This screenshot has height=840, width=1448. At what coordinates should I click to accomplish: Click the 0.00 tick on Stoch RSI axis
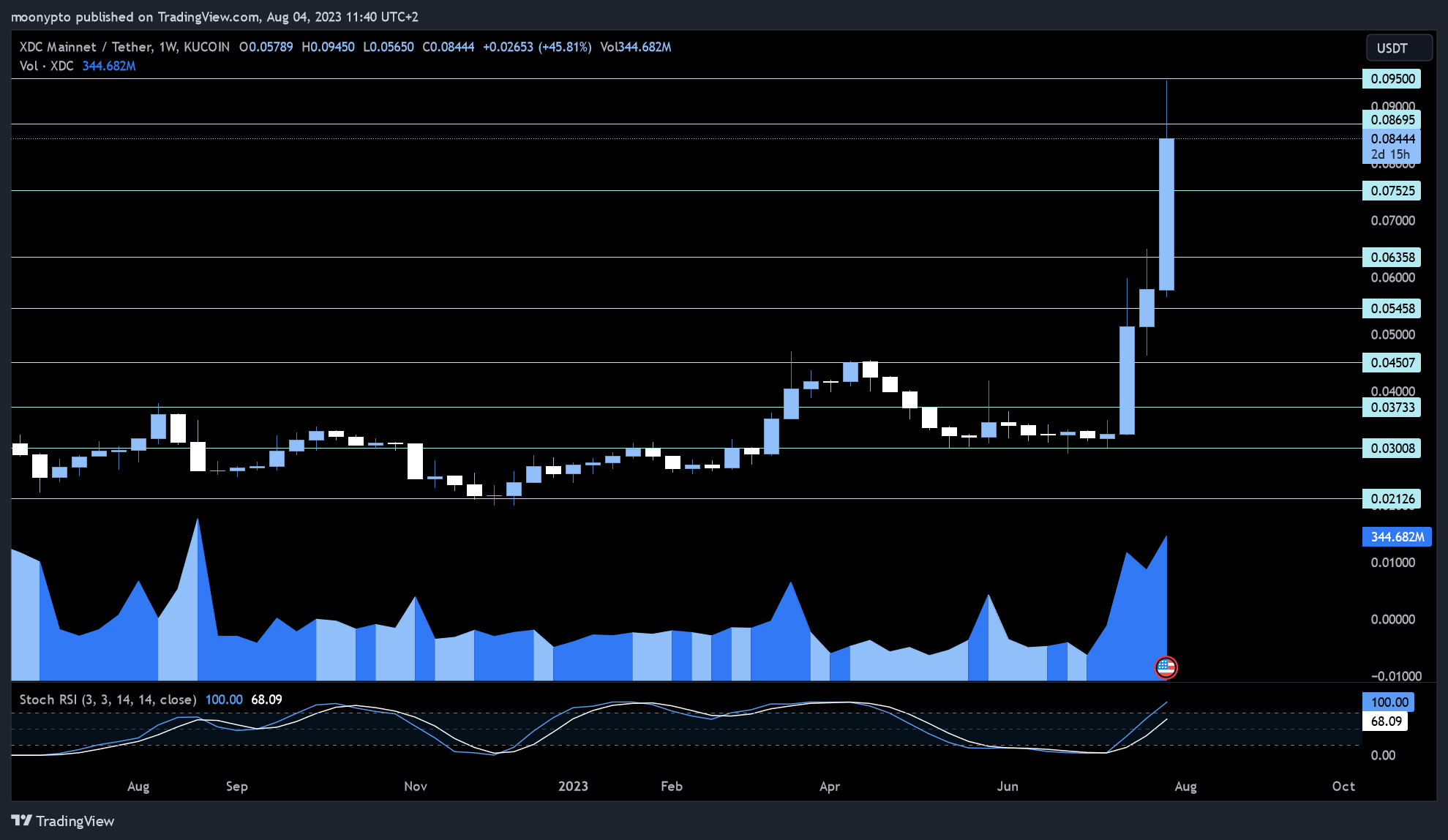[x=1383, y=756]
